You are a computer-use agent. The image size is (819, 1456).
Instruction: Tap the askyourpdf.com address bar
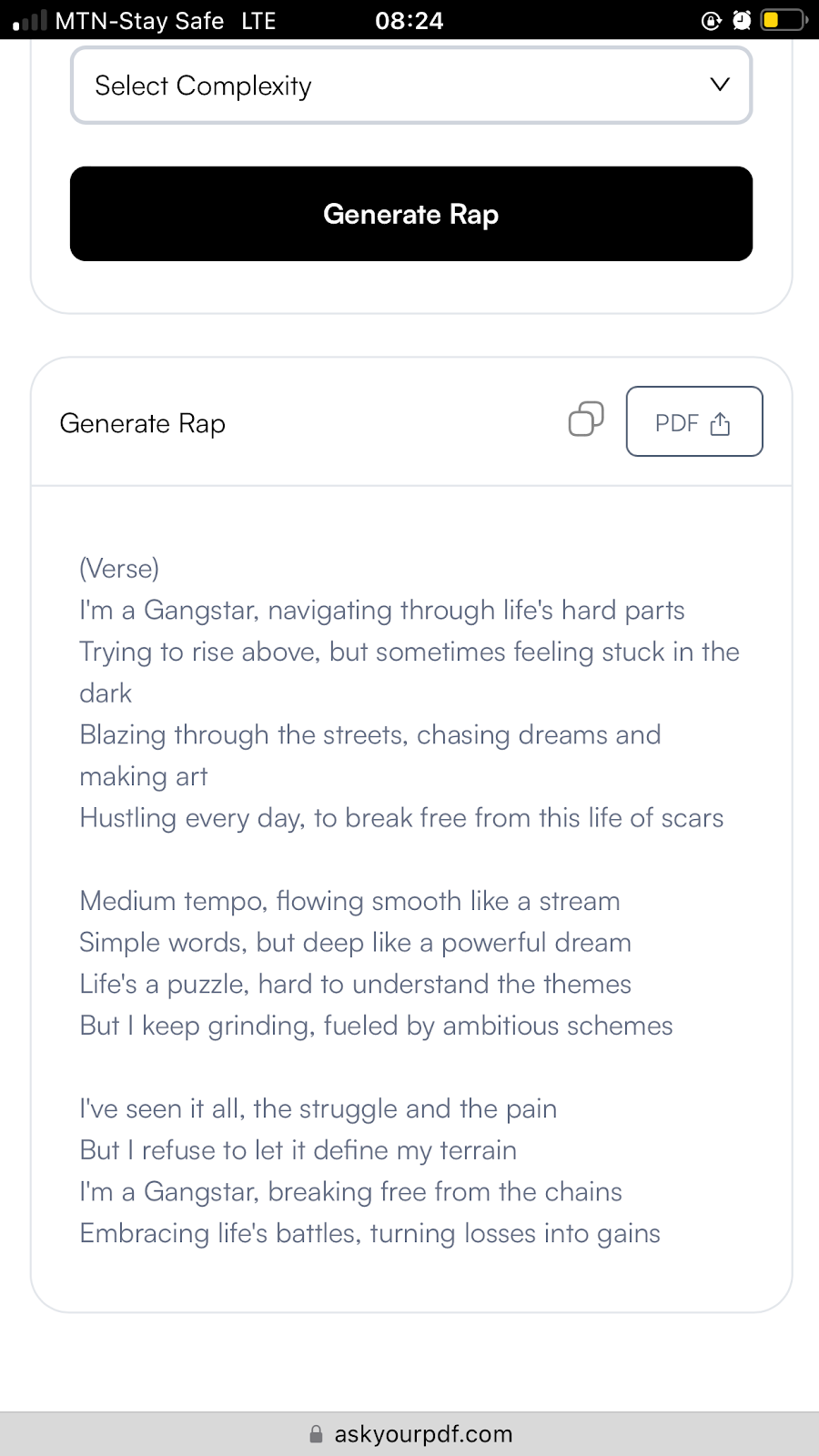point(409,1434)
